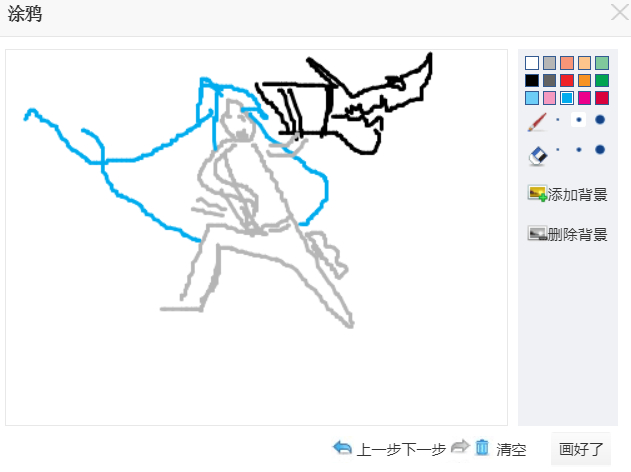Click the add background picture icon
This screenshot has height=472, width=631.
click(538, 194)
